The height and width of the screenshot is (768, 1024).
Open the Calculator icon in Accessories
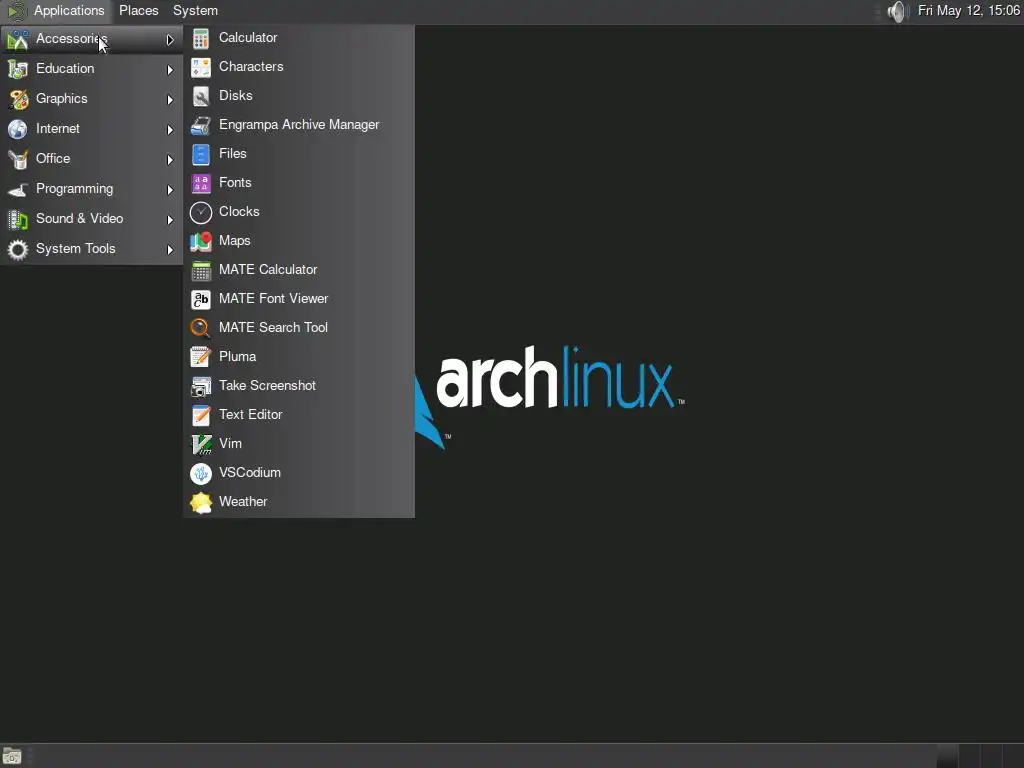point(200,39)
